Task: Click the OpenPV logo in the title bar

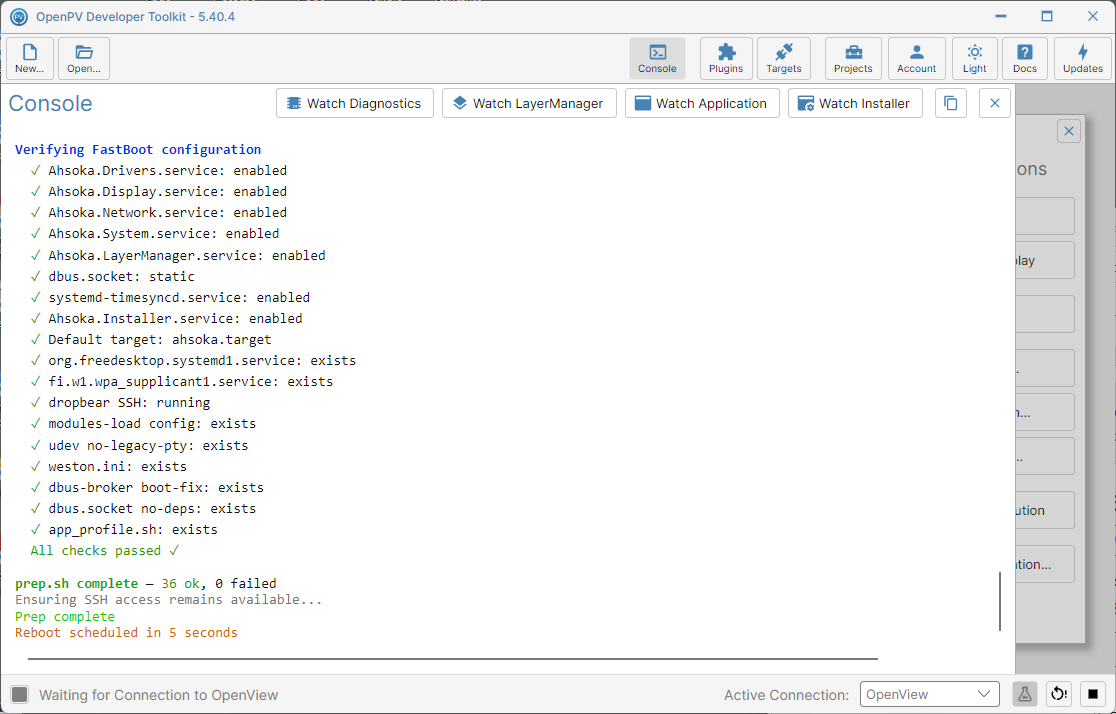Action: (19, 16)
